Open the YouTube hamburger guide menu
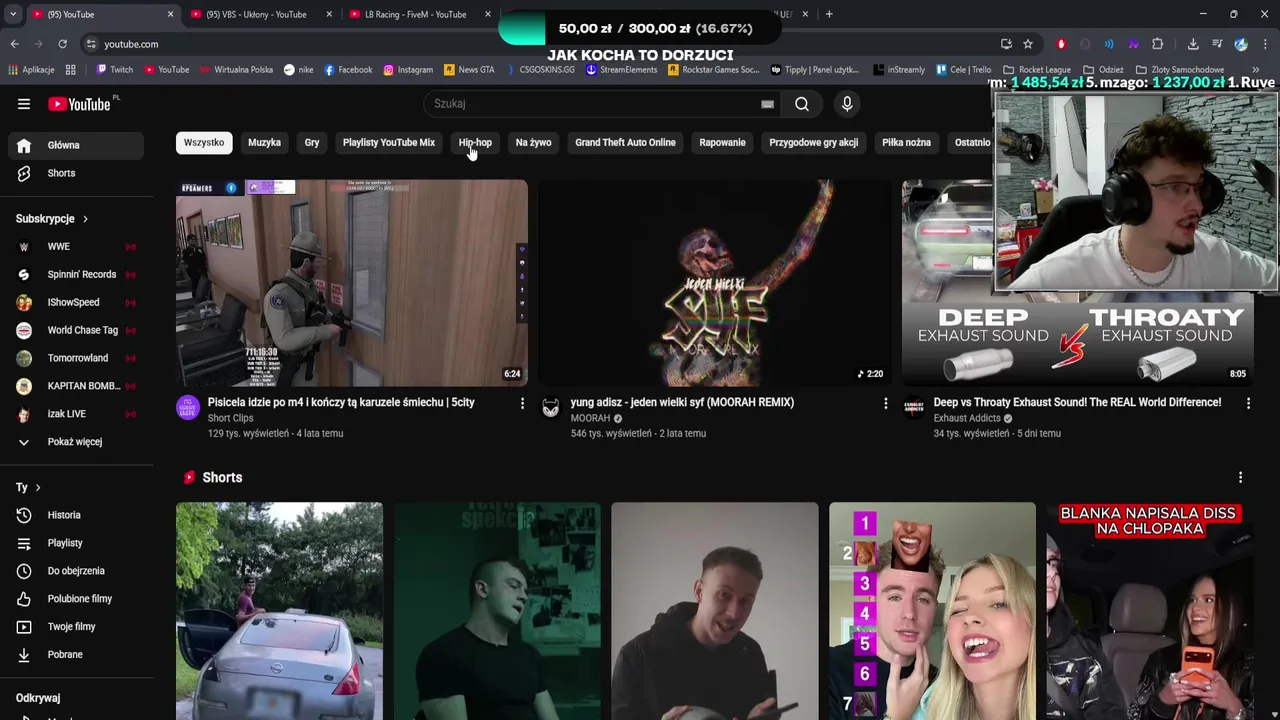 point(24,104)
